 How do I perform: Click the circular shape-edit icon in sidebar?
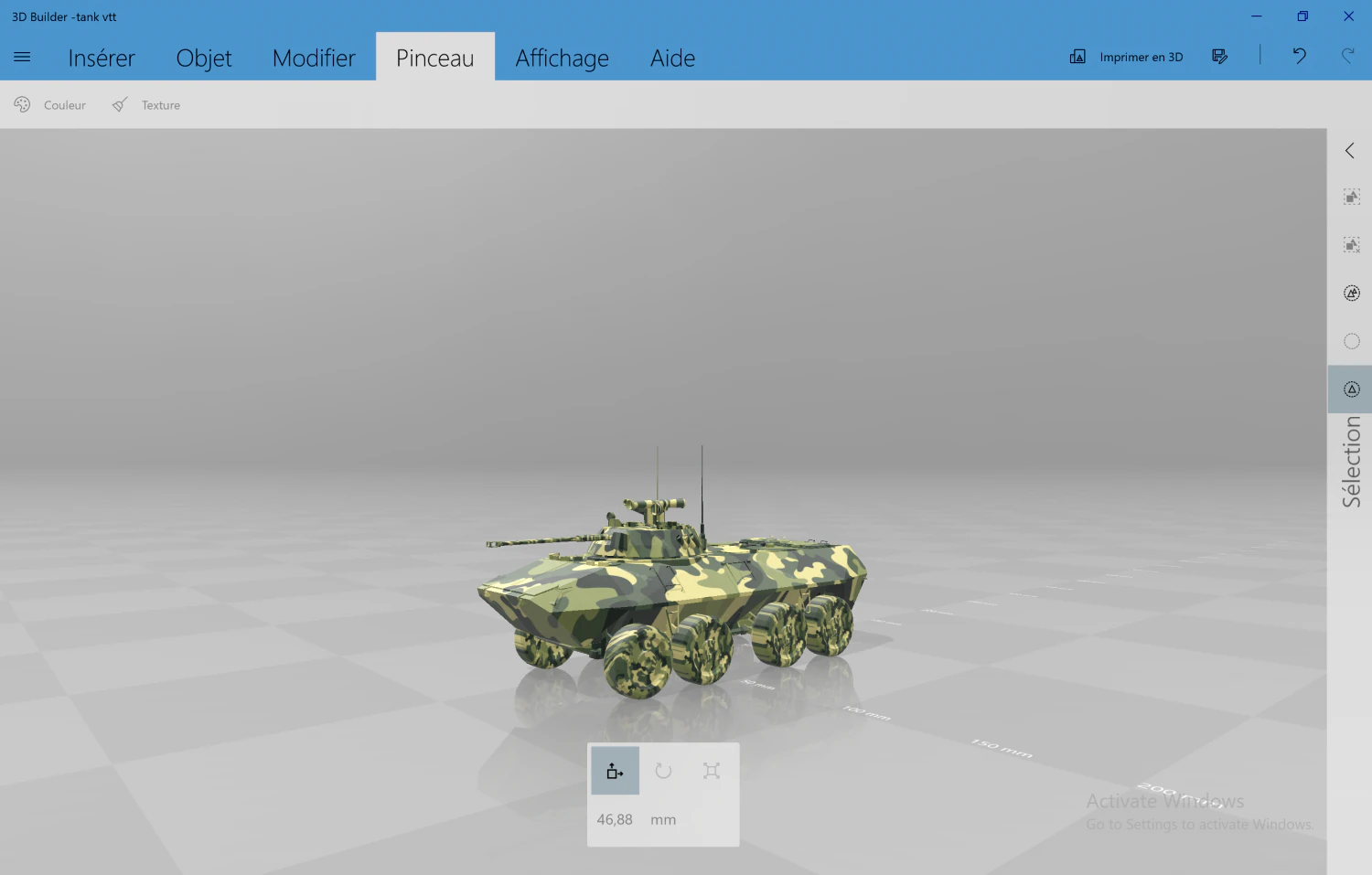pyautogui.click(x=1352, y=293)
